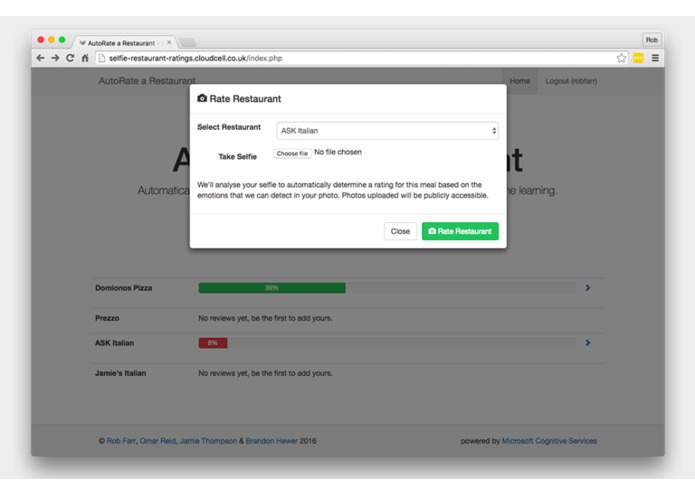Image resolution: width=695 pixels, height=494 pixels.
Task: Click 'No file chosen' text
Action: [x=338, y=152]
